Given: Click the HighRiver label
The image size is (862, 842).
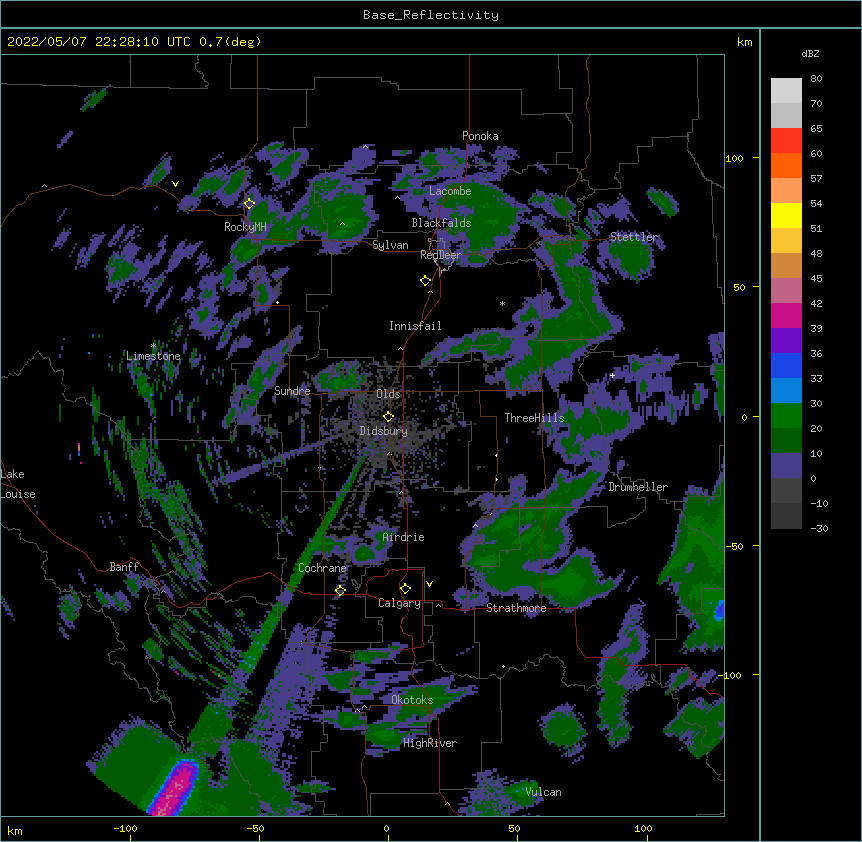Looking at the screenshot, I should click(x=430, y=743).
